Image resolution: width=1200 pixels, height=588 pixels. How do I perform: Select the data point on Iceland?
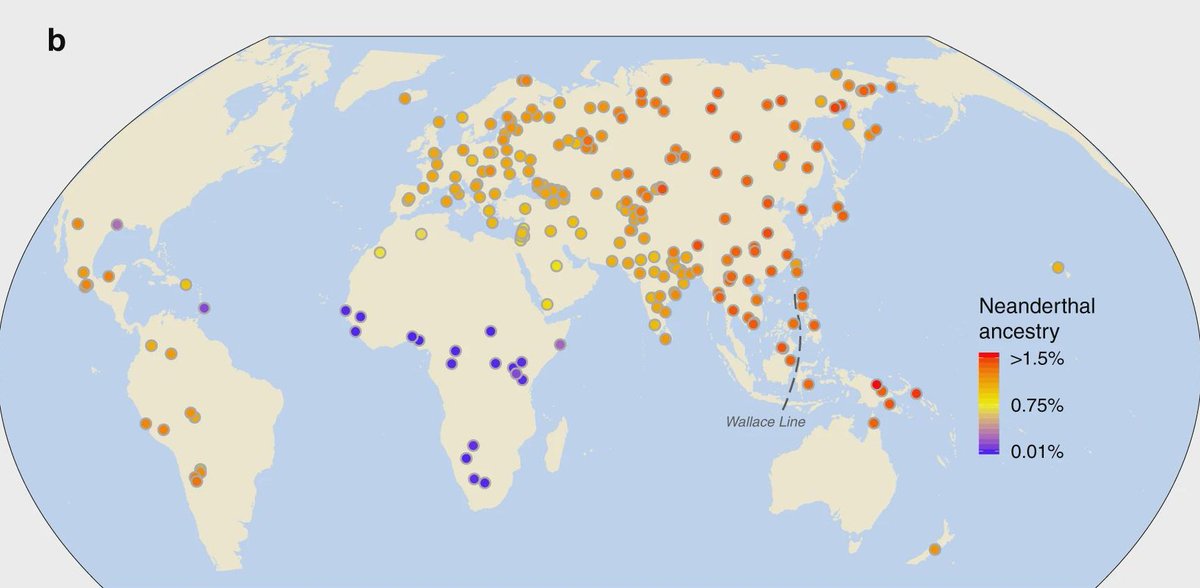(404, 98)
